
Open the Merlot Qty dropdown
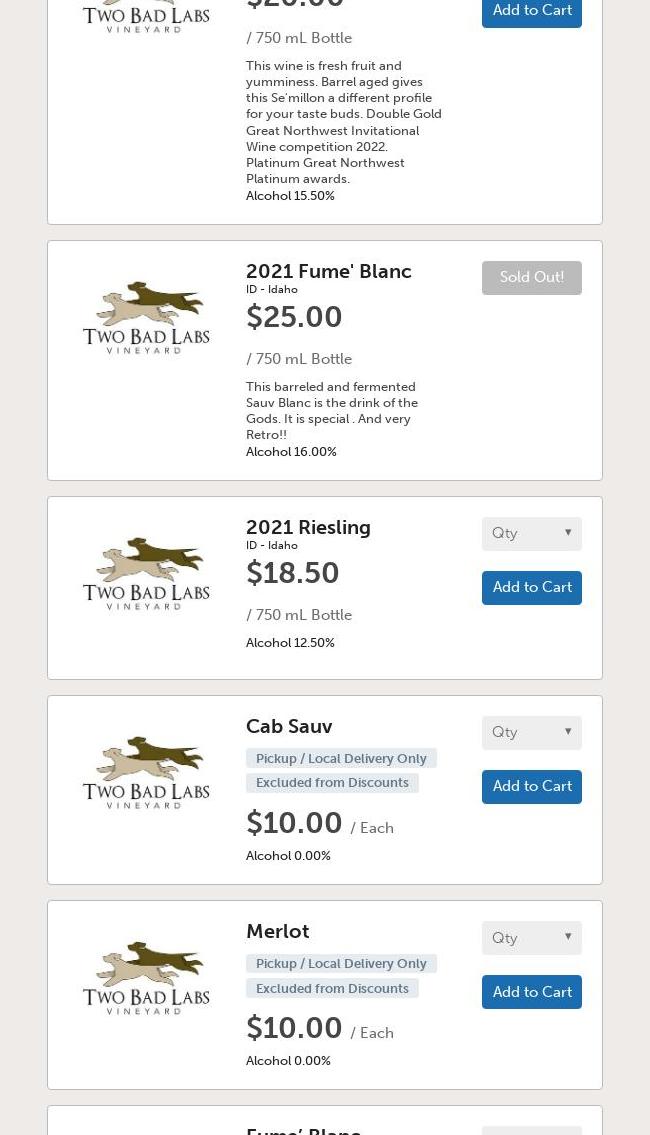coord(531,938)
